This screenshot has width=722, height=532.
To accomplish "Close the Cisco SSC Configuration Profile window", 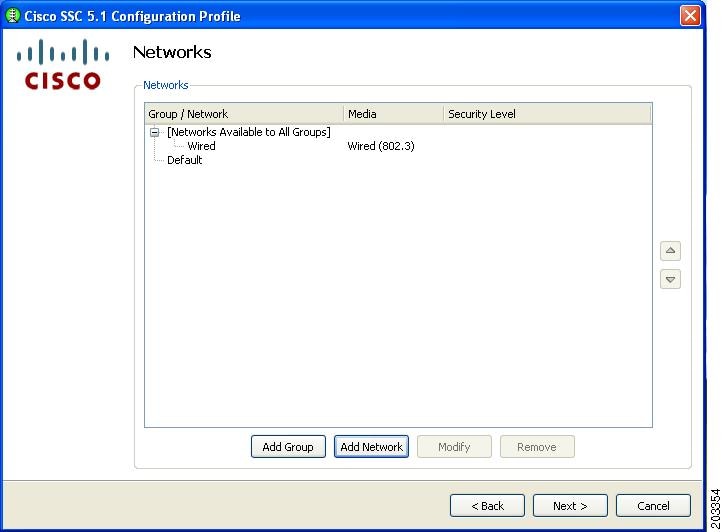I will click(x=690, y=16).
